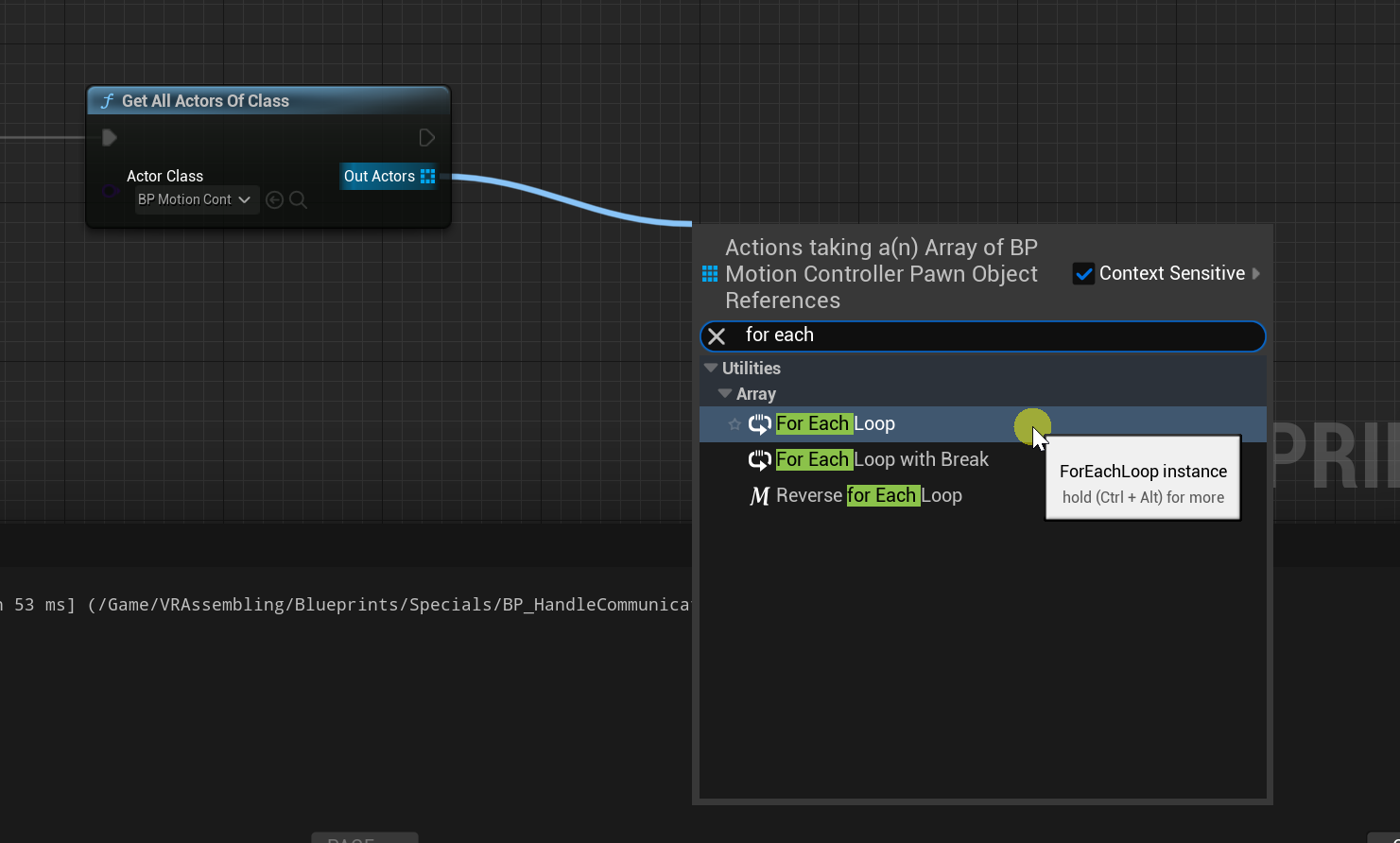Focus the 'for each' search field
The width and height of the screenshot is (1400, 843).
(x=993, y=335)
